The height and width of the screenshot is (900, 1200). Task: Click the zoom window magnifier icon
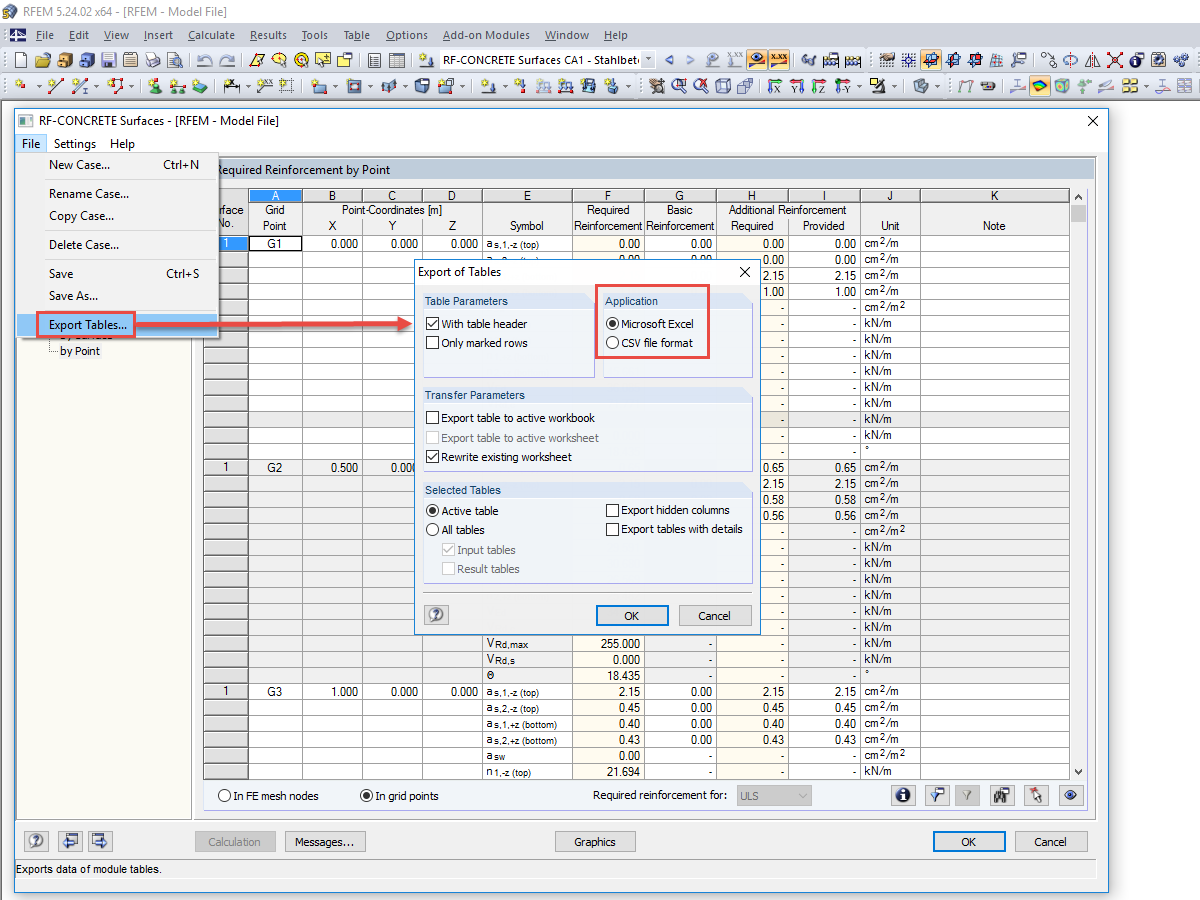tap(679, 86)
